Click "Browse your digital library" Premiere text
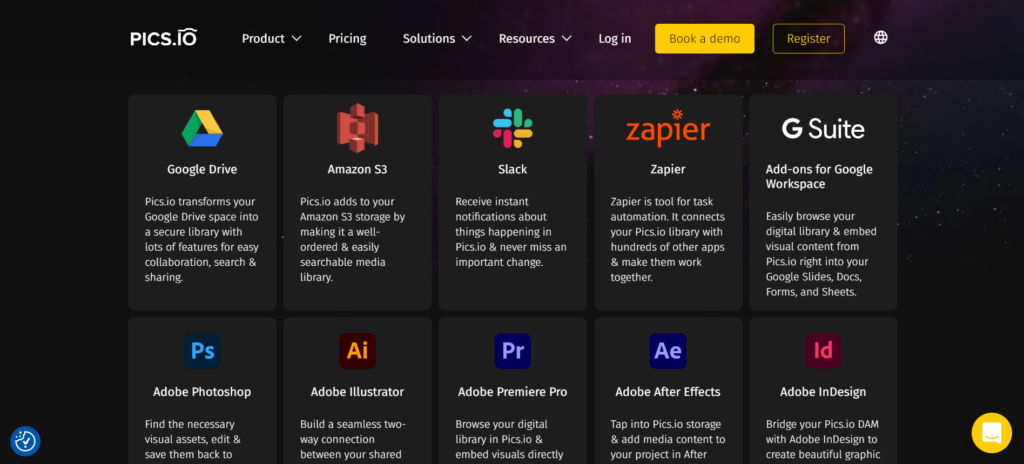 509,439
